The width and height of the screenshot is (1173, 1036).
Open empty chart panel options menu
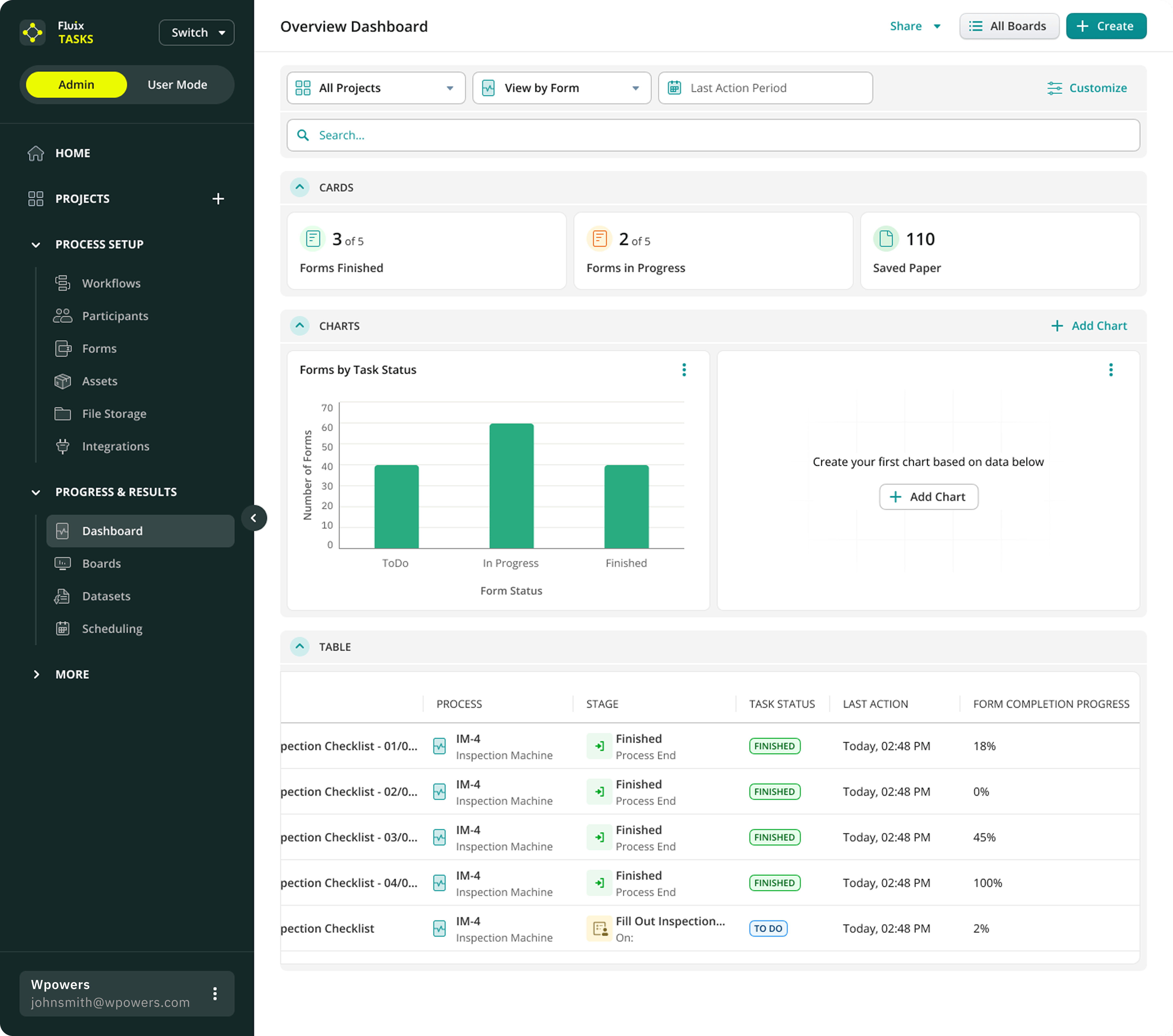1111,370
